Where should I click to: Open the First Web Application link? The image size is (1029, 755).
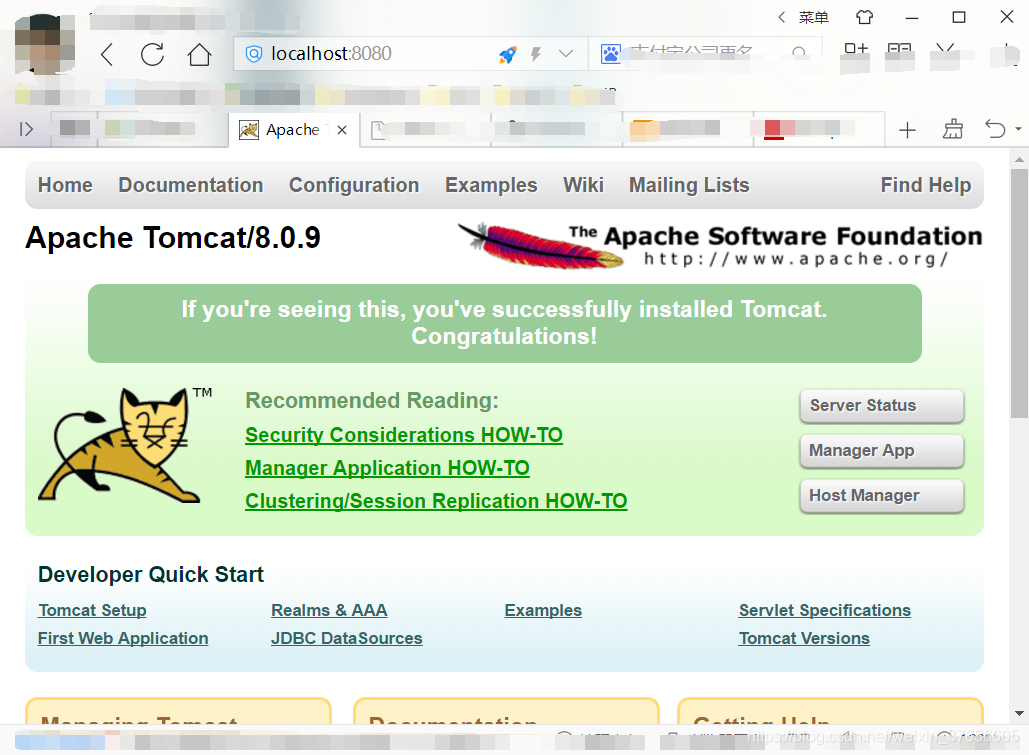123,638
